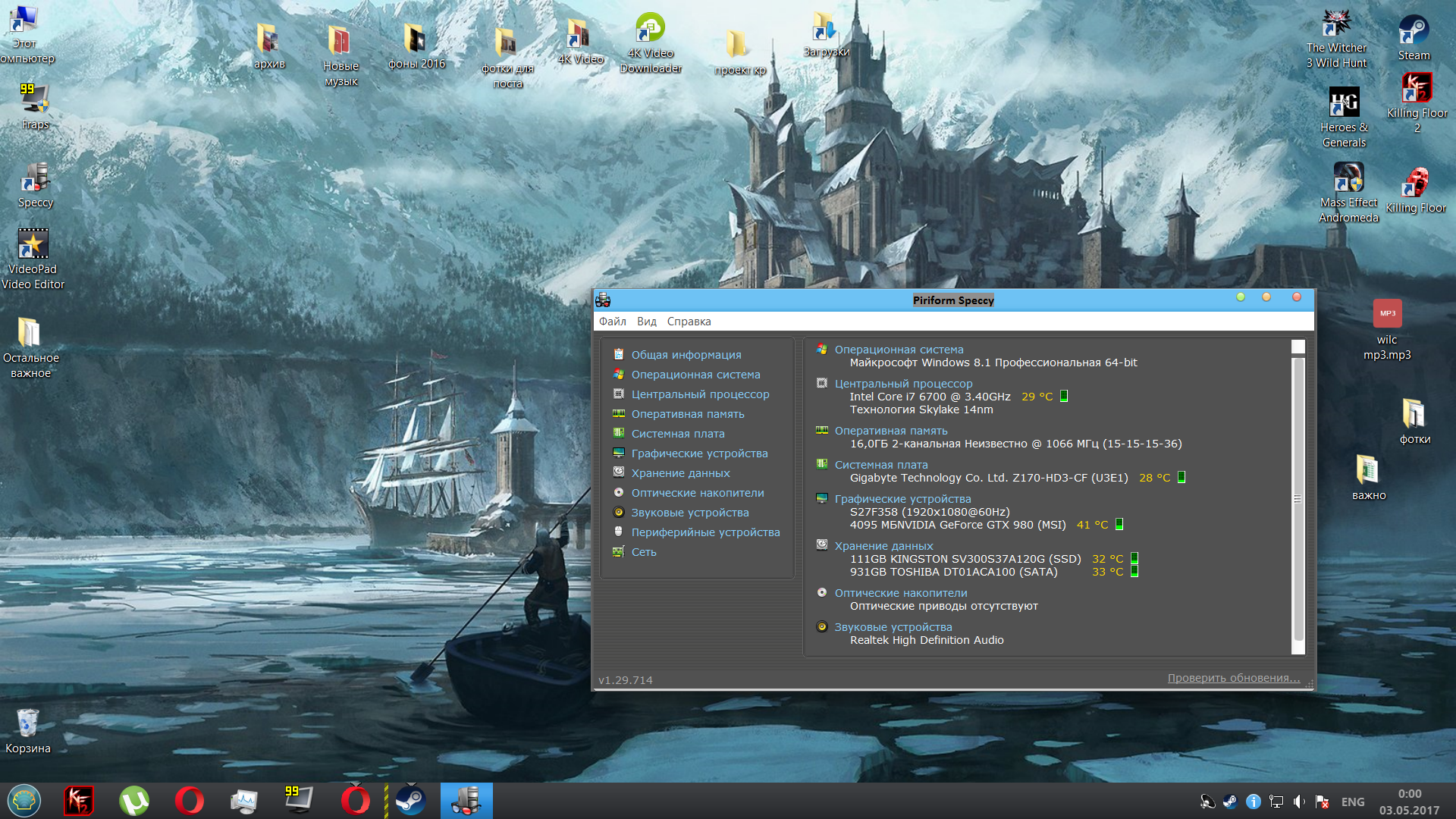
Task: Open the Вид menu in Speccy
Action: pos(646,322)
